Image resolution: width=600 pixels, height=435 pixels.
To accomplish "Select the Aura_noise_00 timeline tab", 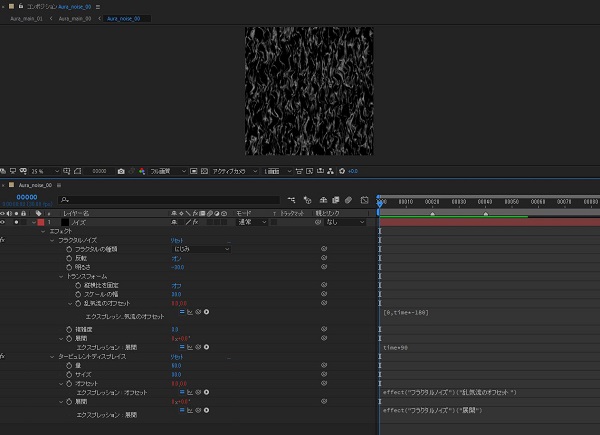I will point(34,185).
